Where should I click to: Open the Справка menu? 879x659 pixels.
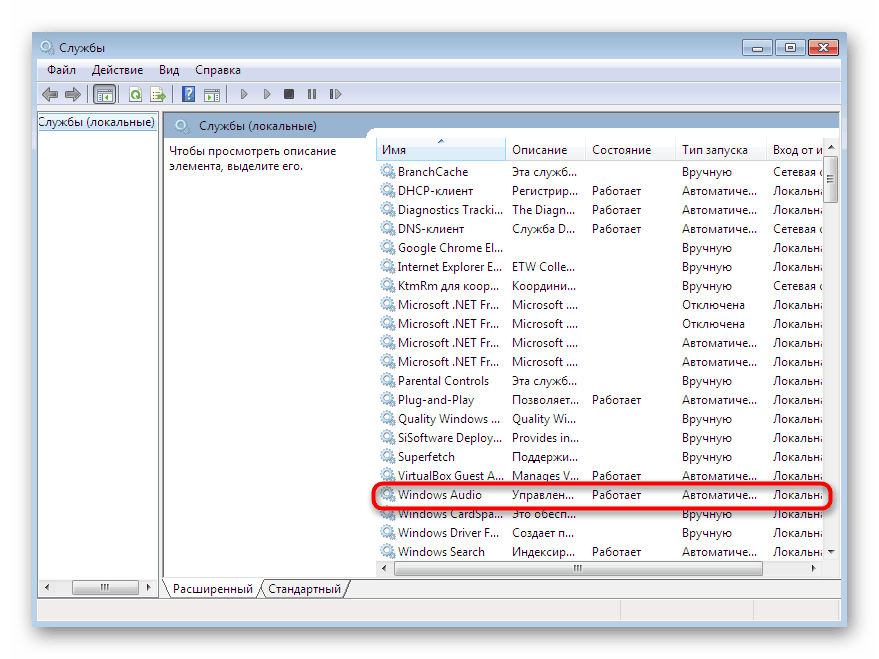[x=218, y=70]
